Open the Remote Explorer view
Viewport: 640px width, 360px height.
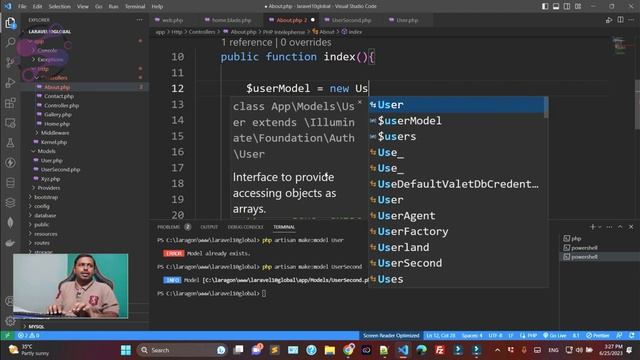pos(10,122)
